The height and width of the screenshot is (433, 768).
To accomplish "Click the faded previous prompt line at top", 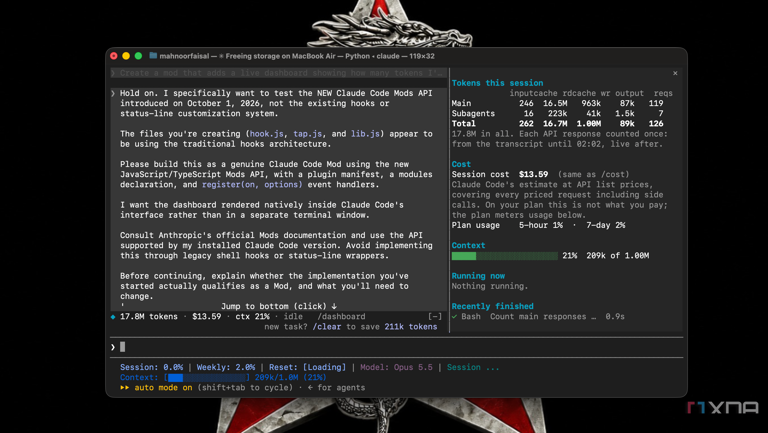I will pyautogui.click(x=278, y=73).
